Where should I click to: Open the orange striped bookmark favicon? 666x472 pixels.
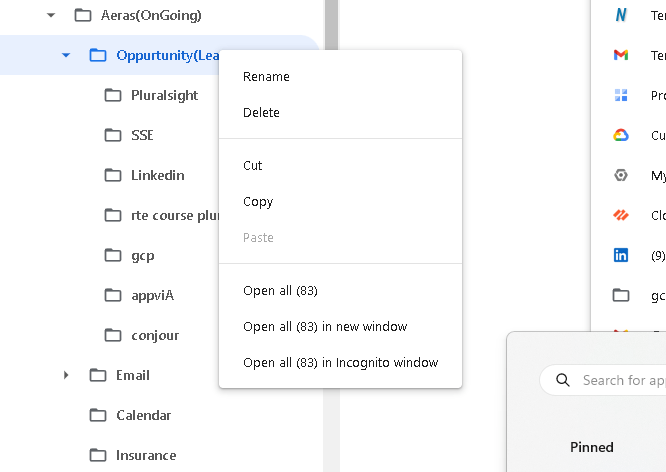(x=621, y=215)
